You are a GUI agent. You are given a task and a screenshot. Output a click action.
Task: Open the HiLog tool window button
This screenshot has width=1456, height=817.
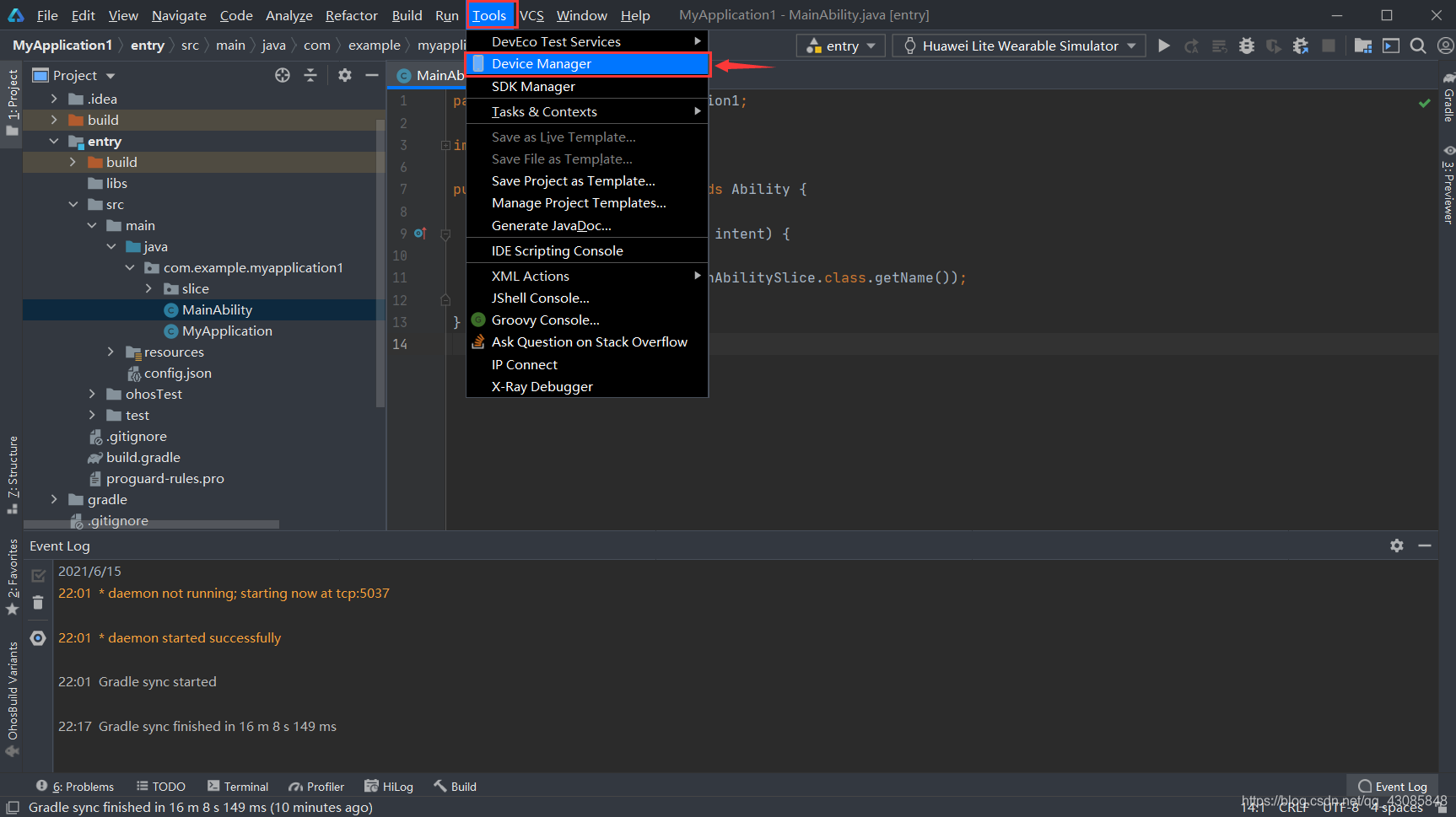tap(389, 787)
